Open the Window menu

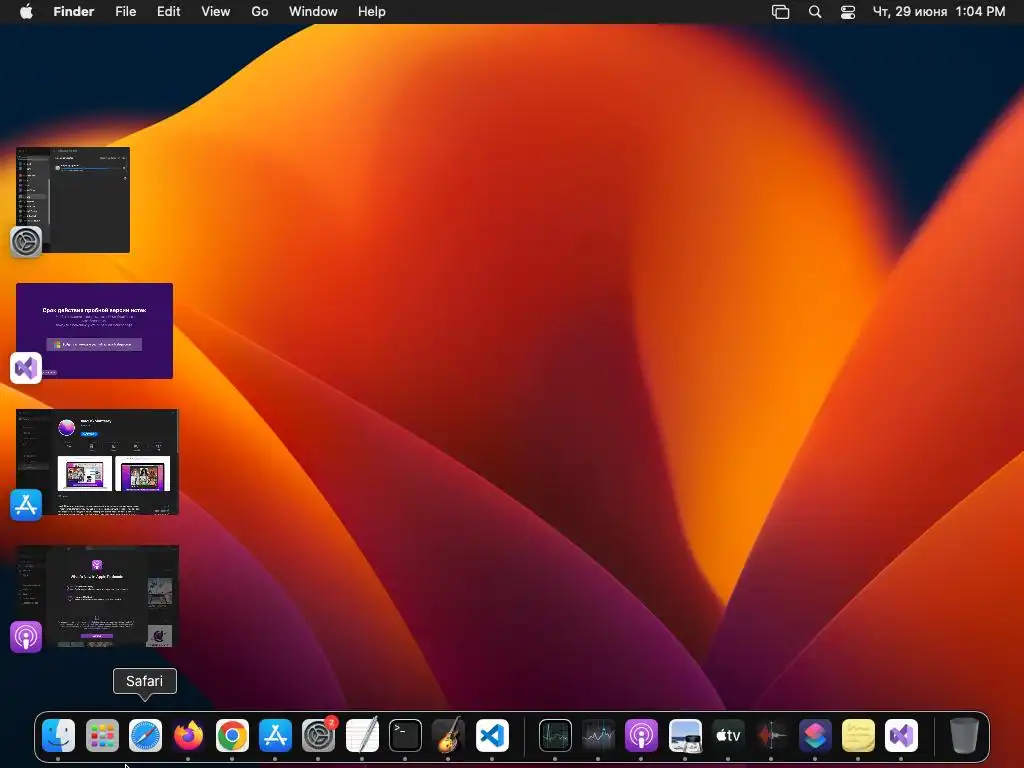point(313,11)
